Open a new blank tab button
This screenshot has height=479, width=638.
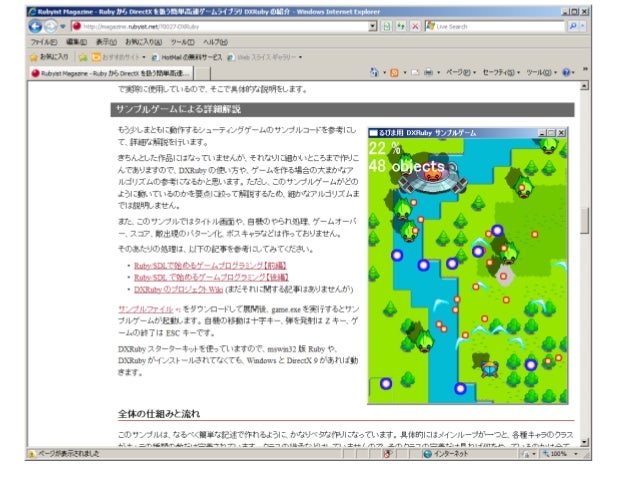(202, 74)
